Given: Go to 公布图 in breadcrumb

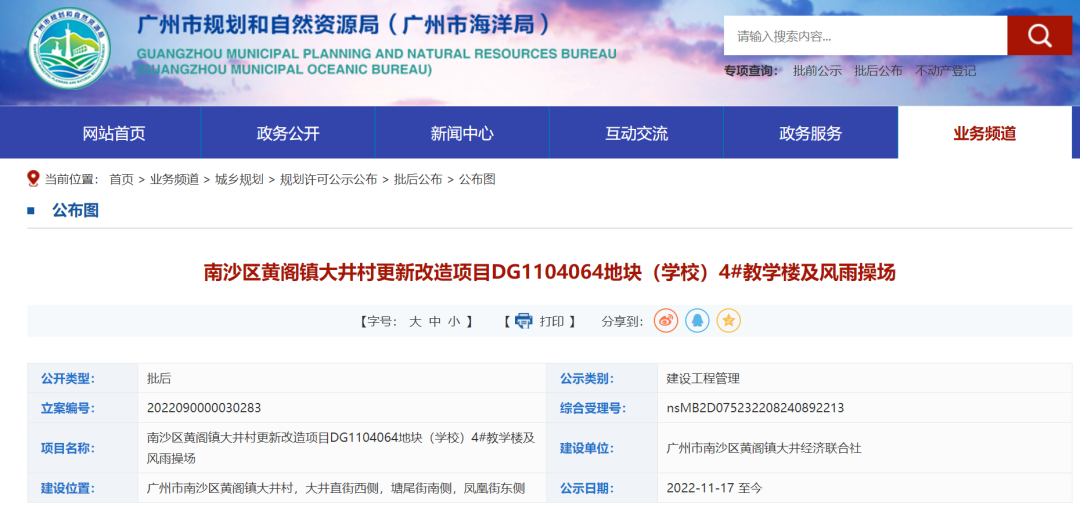Looking at the screenshot, I should coord(477,180).
